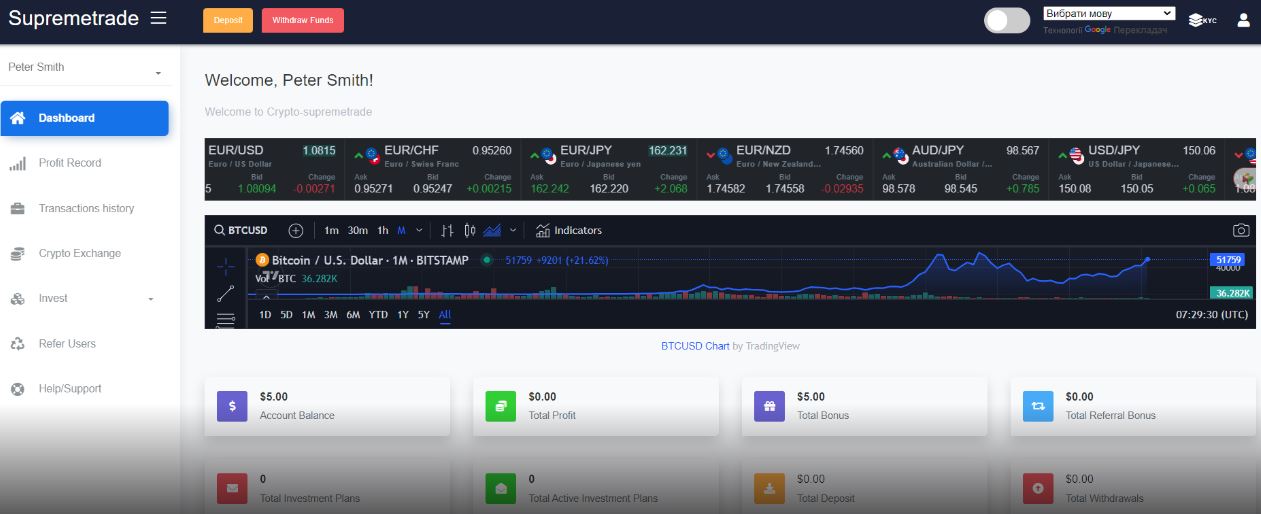
Task: Select the trend line drawing tool
Action: (225, 294)
